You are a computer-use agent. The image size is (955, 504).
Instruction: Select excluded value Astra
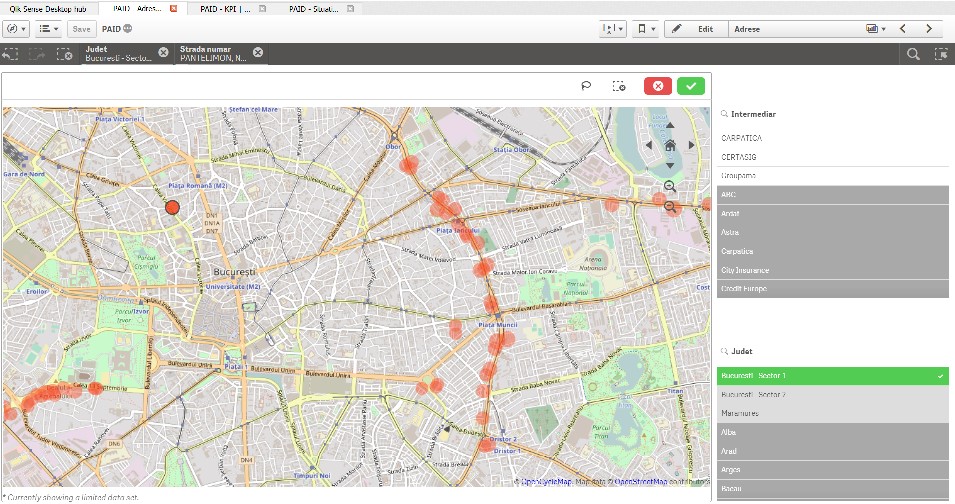(x=833, y=233)
